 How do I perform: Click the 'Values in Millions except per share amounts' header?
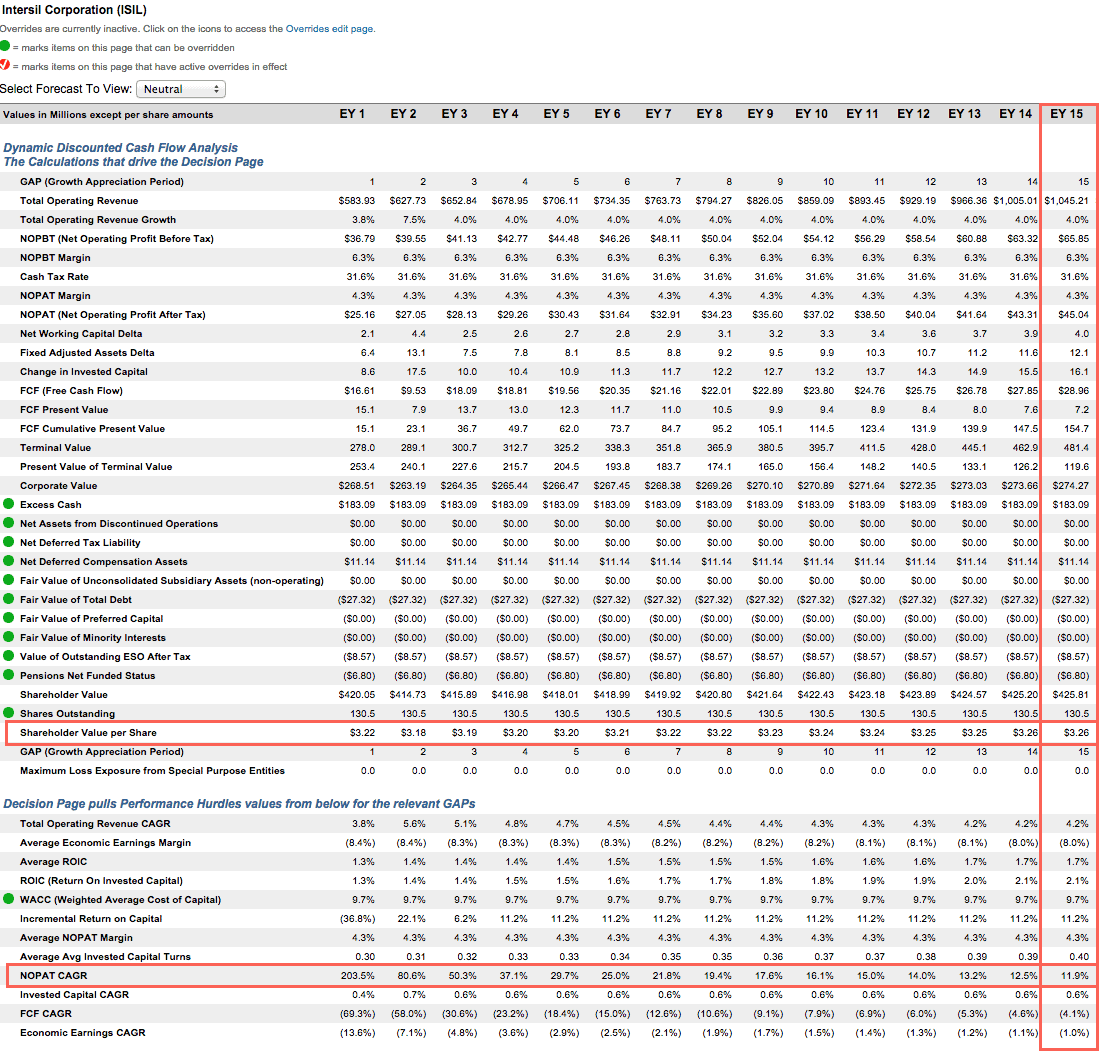pyautogui.click(x=108, y=115)
